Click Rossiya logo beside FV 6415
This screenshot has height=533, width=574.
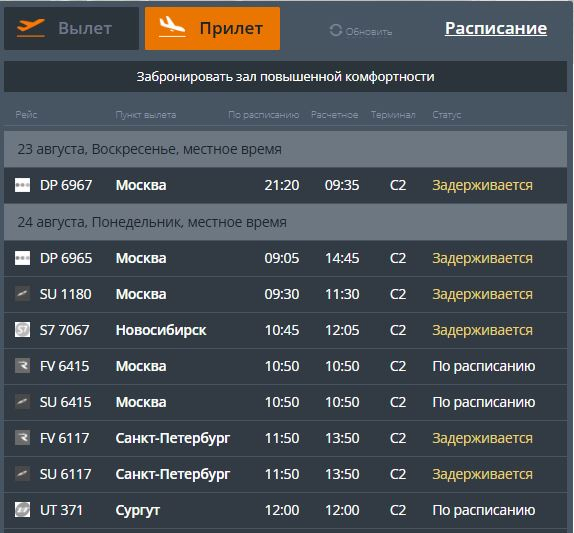[22, 366]
